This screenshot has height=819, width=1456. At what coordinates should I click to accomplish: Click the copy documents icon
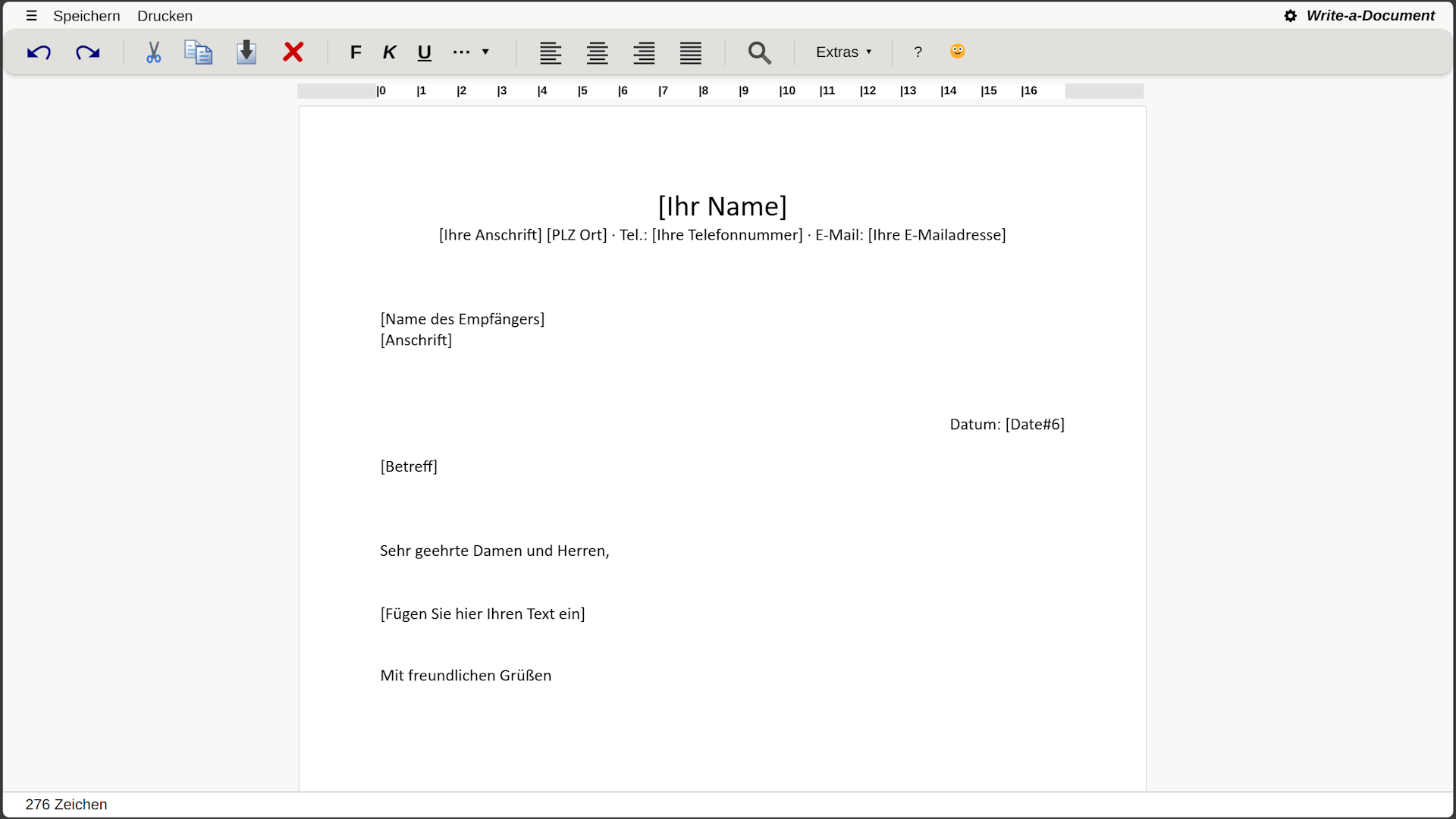[198, 52]
